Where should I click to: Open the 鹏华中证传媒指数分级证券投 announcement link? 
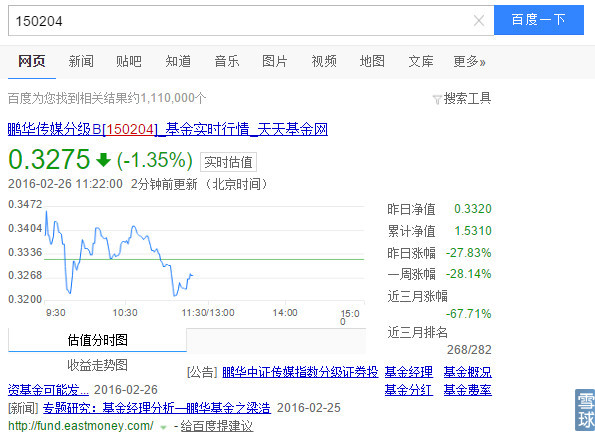point(300,372)
